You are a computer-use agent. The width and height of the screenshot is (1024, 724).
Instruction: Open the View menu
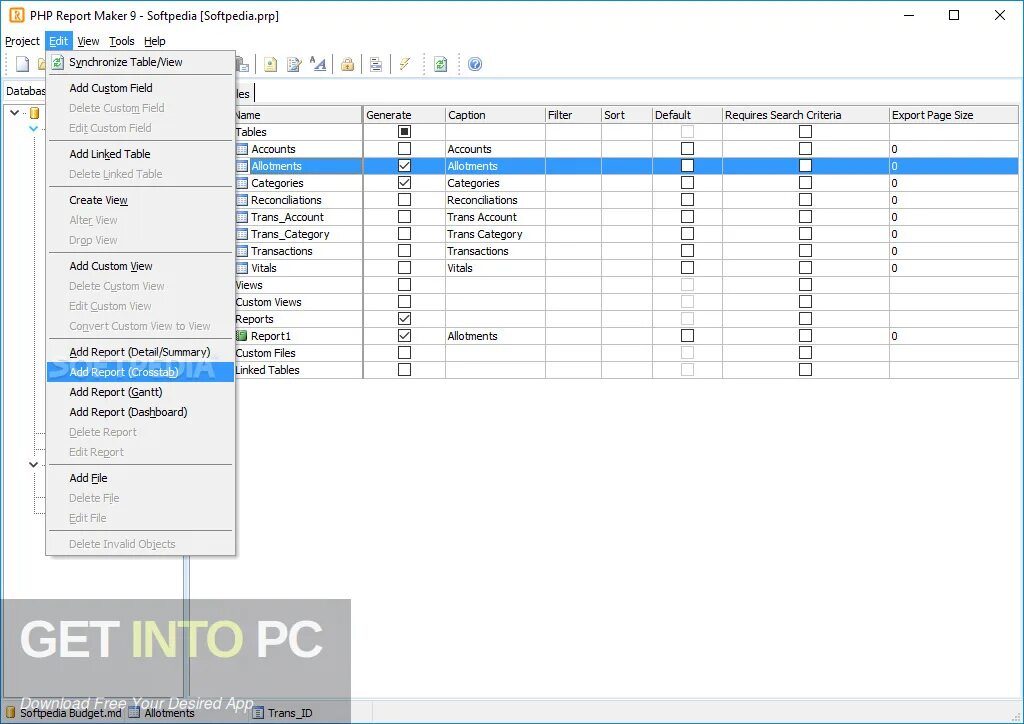88,41
